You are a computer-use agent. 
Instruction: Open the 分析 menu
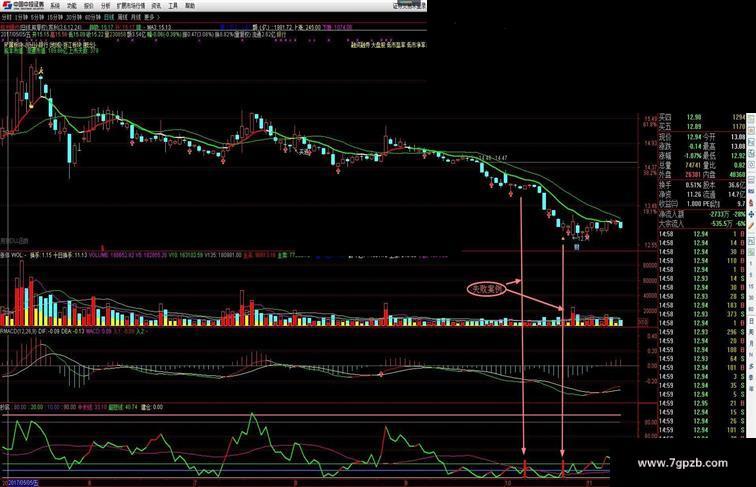point(106,6)
